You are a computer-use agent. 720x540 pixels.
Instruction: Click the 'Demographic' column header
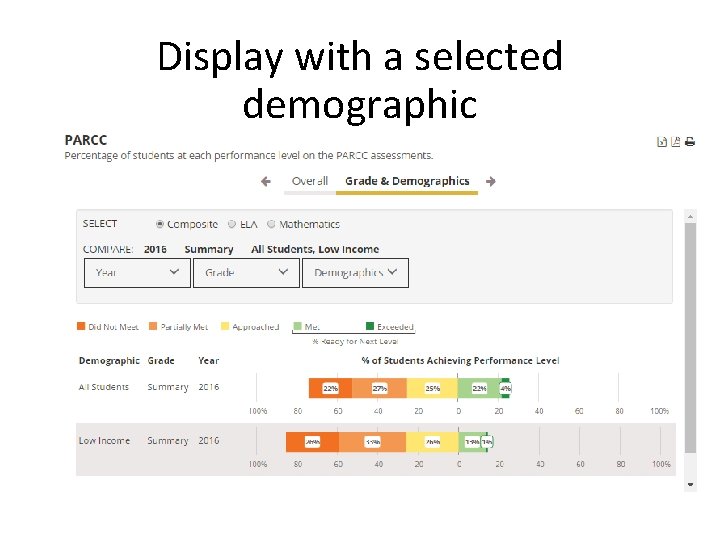(x=109, y=361)
